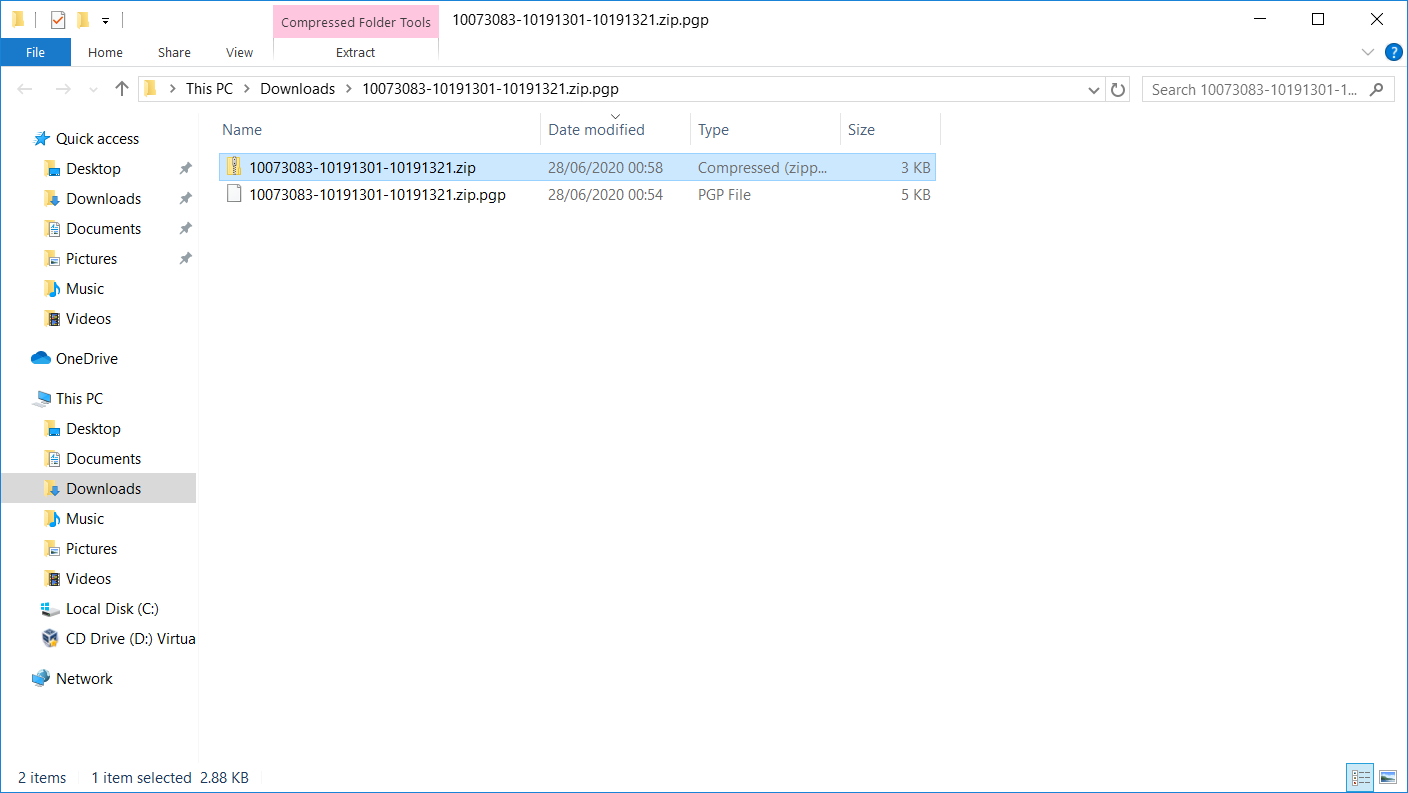The width and height of the screenshot is (1408, 793).
Task: Open the File menu
Action: pos(35,52)
